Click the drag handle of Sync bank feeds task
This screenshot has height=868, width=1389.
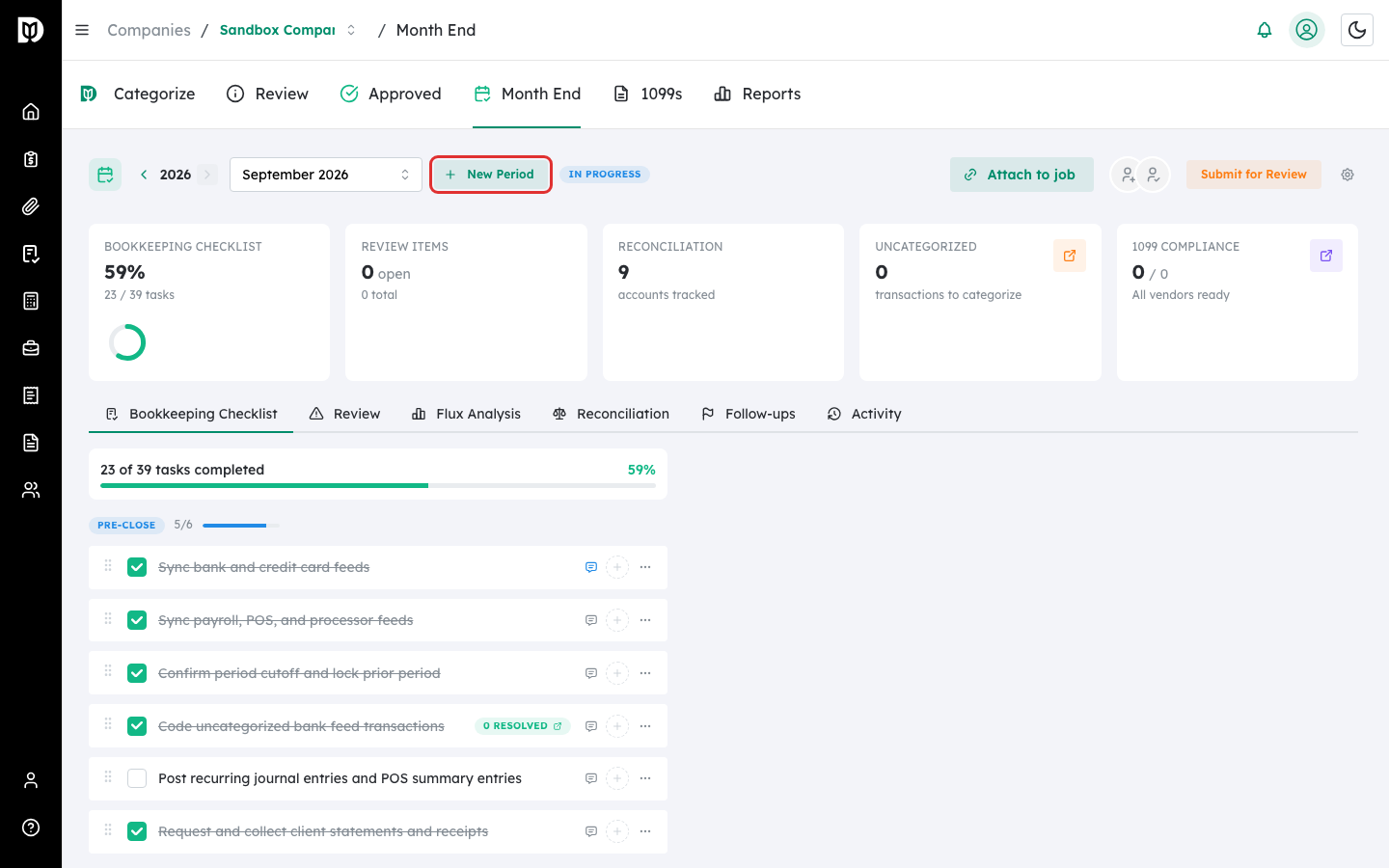pyautogui.click(x=108, y=566)
